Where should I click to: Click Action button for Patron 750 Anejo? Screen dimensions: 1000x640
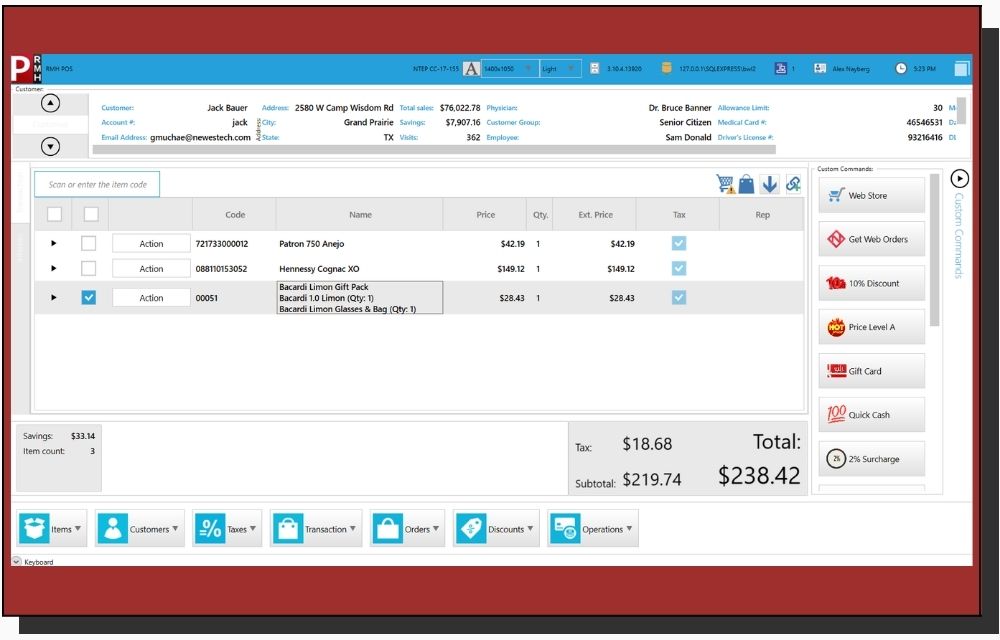coord(151,244)
